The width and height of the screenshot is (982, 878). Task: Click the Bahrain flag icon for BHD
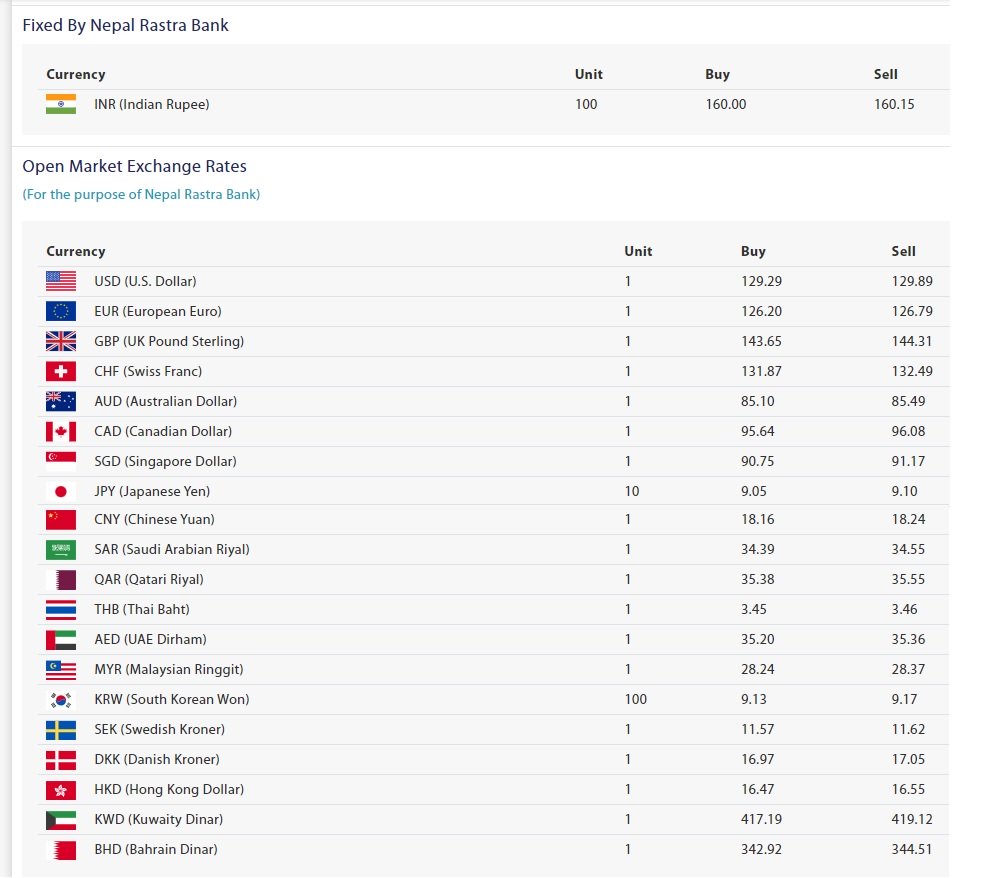tap(61, 849)
